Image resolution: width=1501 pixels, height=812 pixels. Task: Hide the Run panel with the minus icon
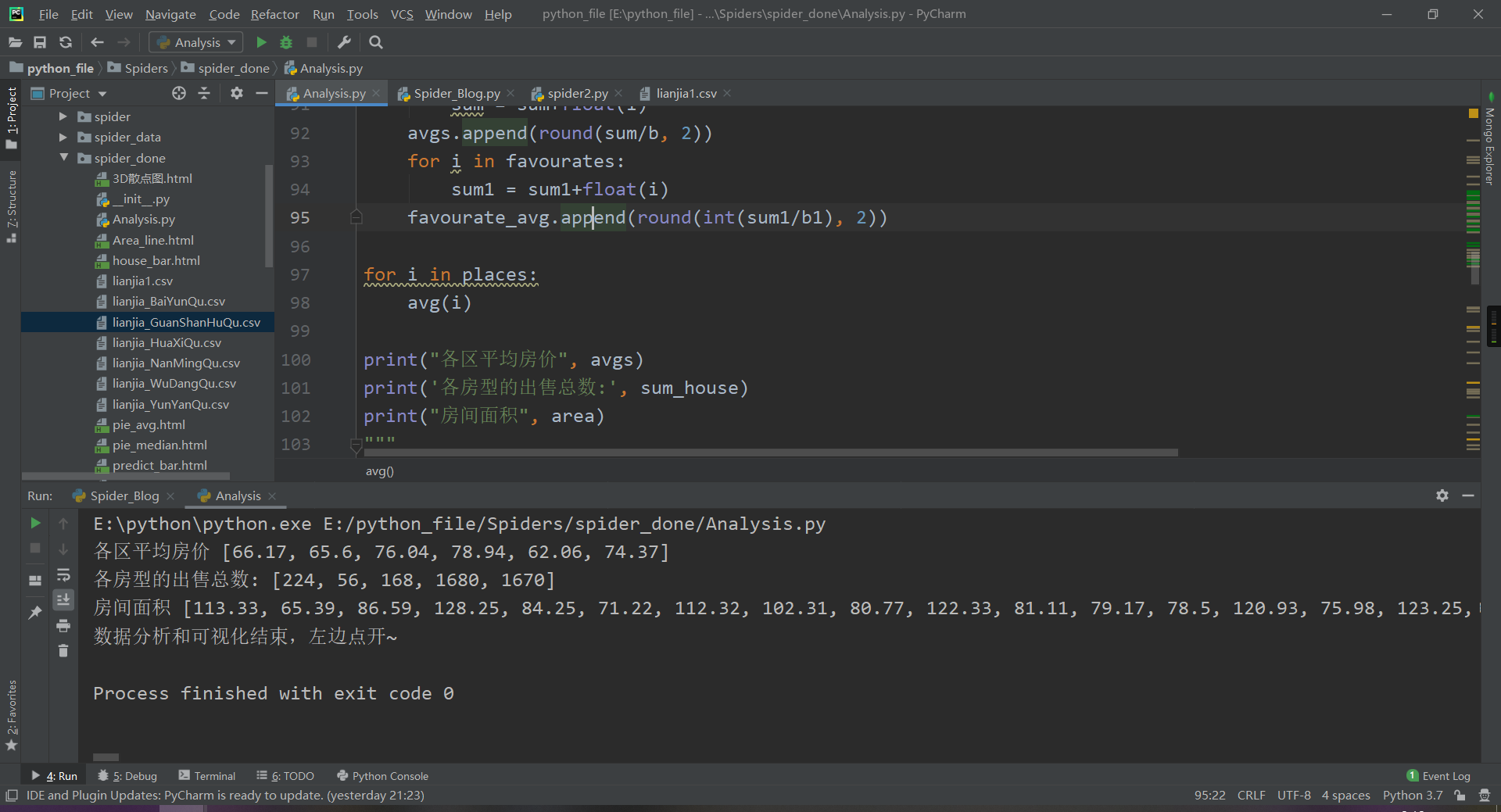point(1468,495)
